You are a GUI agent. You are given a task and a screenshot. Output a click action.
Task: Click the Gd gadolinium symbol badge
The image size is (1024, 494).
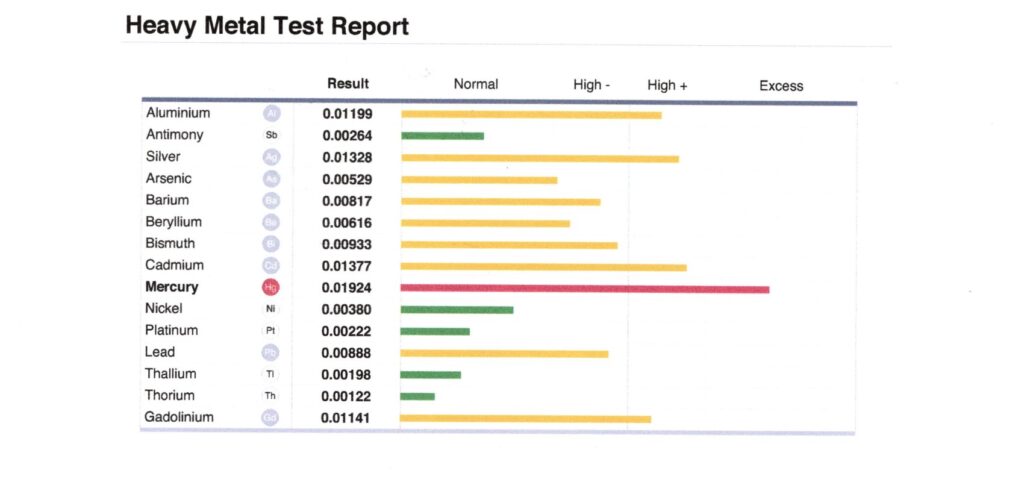point(271,417)
